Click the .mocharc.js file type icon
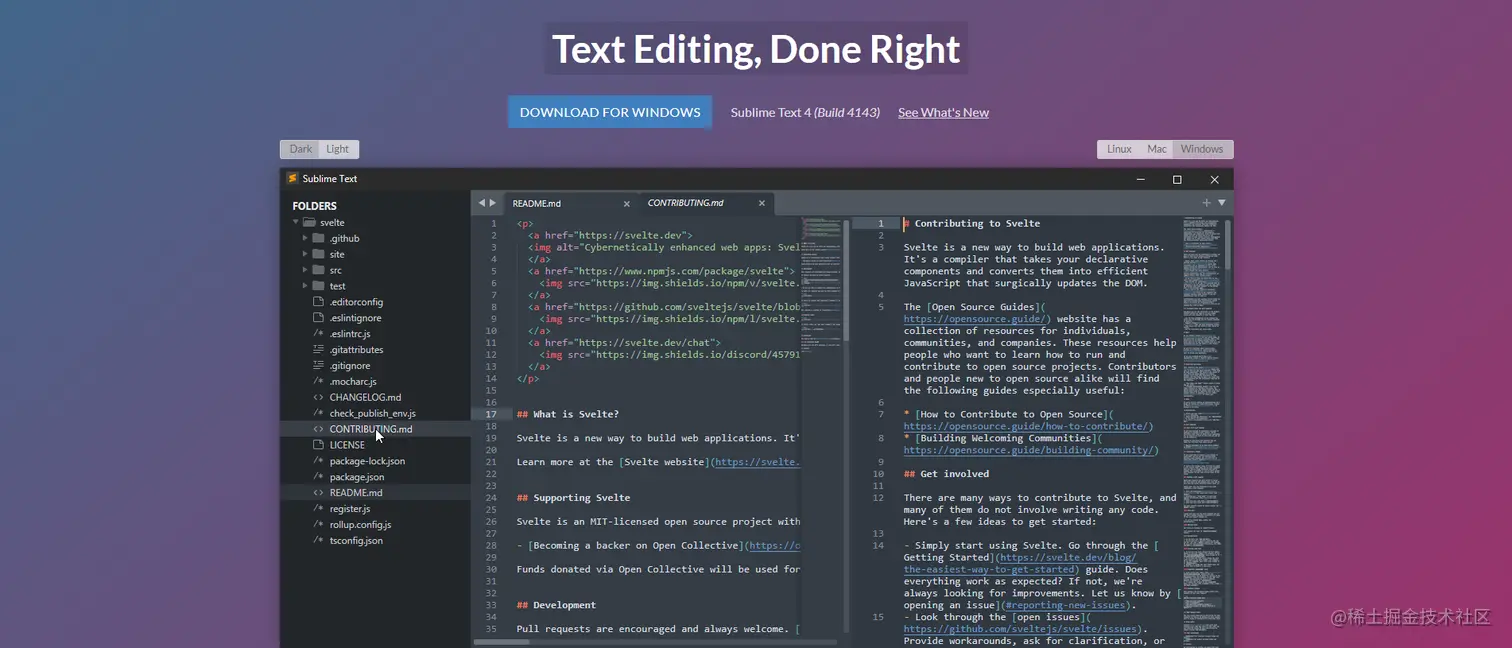Screen dimensions: 1512x648 (x=318, y=382)
